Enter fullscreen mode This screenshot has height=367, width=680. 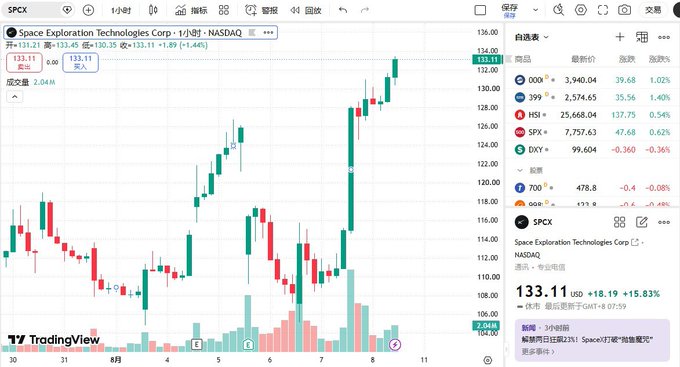603,10
